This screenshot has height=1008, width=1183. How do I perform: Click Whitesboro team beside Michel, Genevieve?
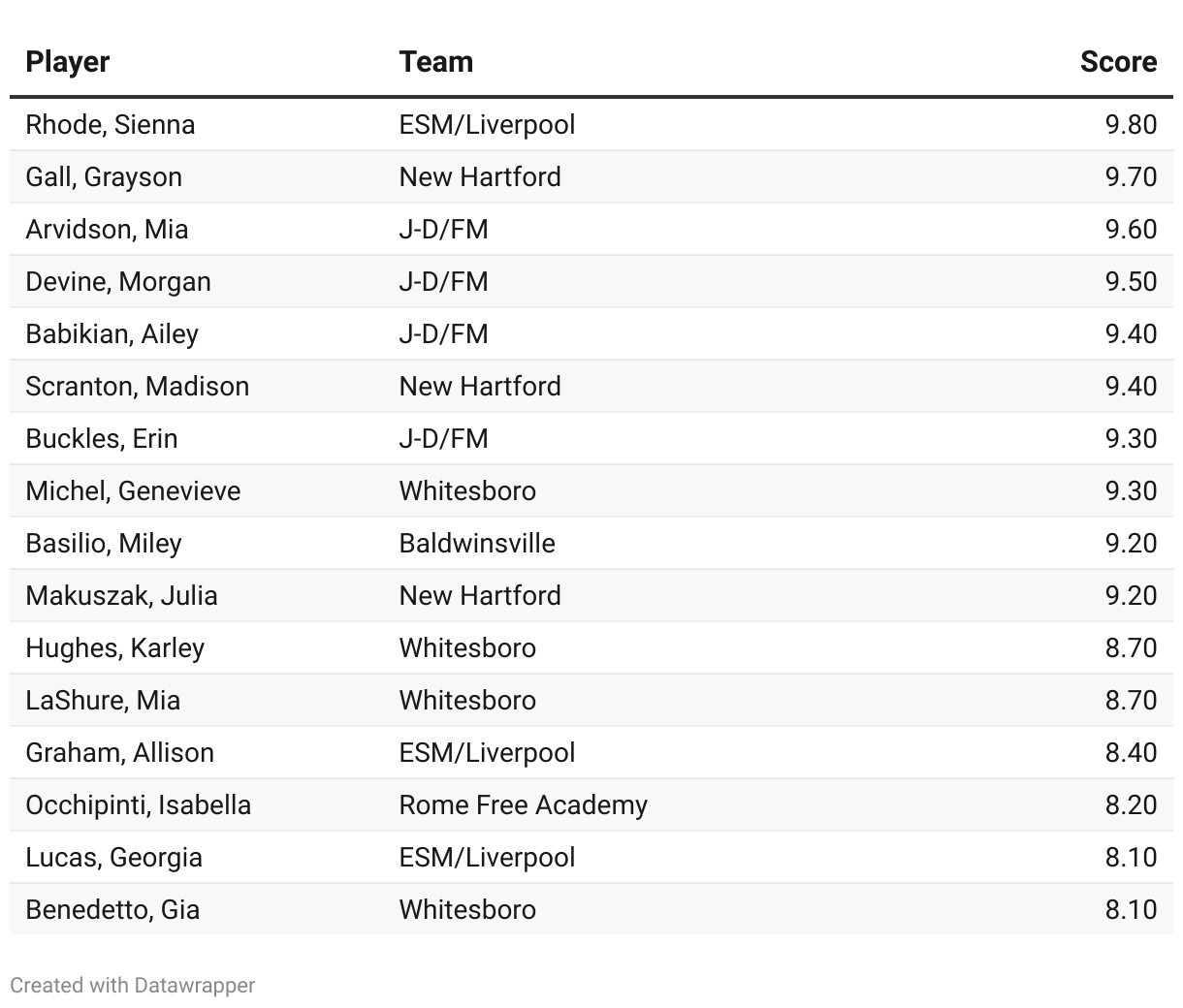(467, 491)
